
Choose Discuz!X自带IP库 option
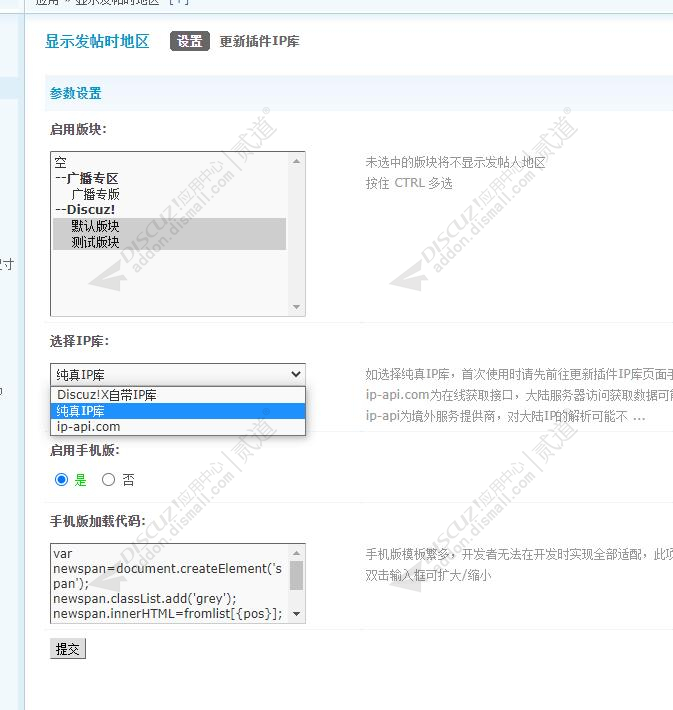tap(178, 395)
